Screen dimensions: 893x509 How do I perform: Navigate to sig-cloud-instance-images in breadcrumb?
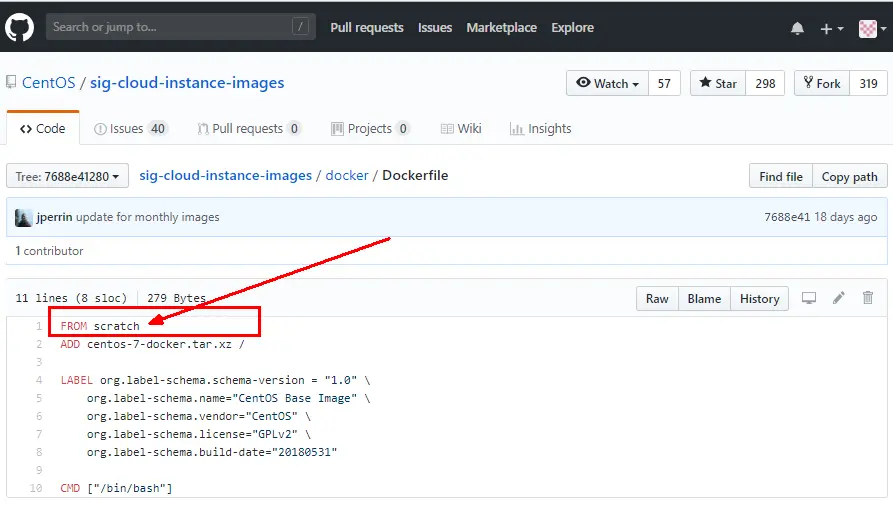226,175
